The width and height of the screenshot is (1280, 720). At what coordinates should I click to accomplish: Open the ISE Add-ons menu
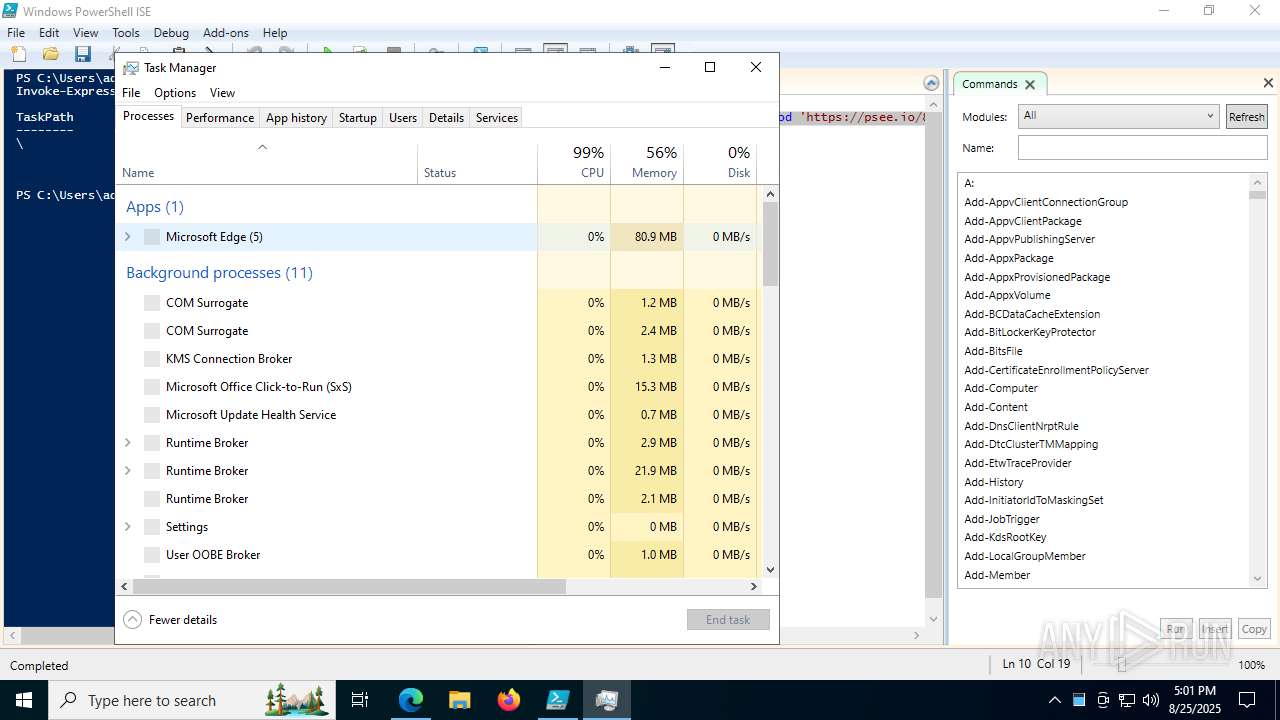click(x=225, y=33)
